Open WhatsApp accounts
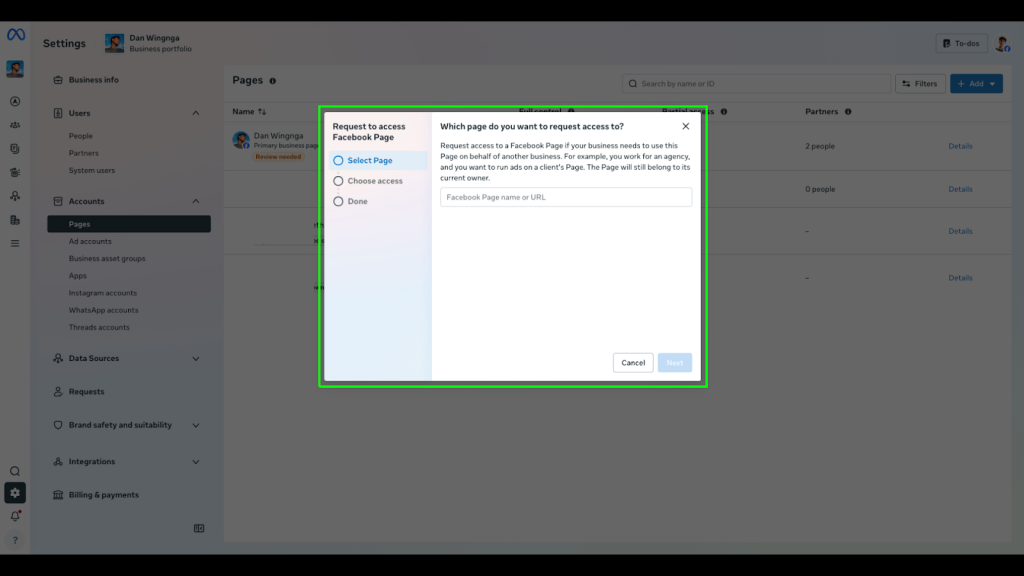 click(103, 310)
